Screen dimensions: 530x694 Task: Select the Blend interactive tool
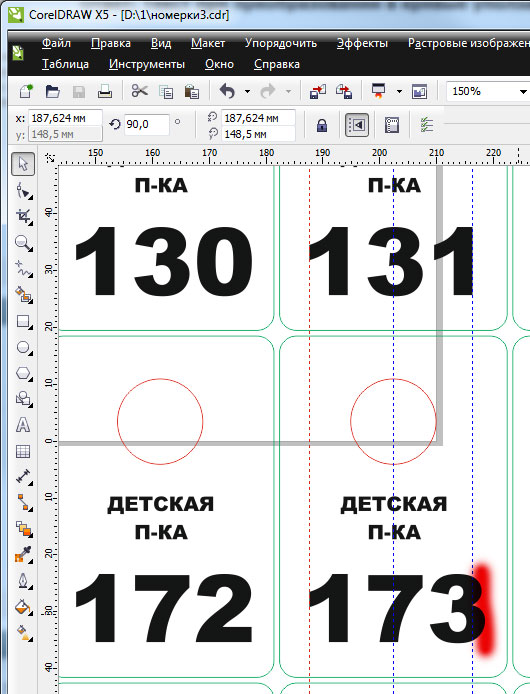click(x=23, y=529)
